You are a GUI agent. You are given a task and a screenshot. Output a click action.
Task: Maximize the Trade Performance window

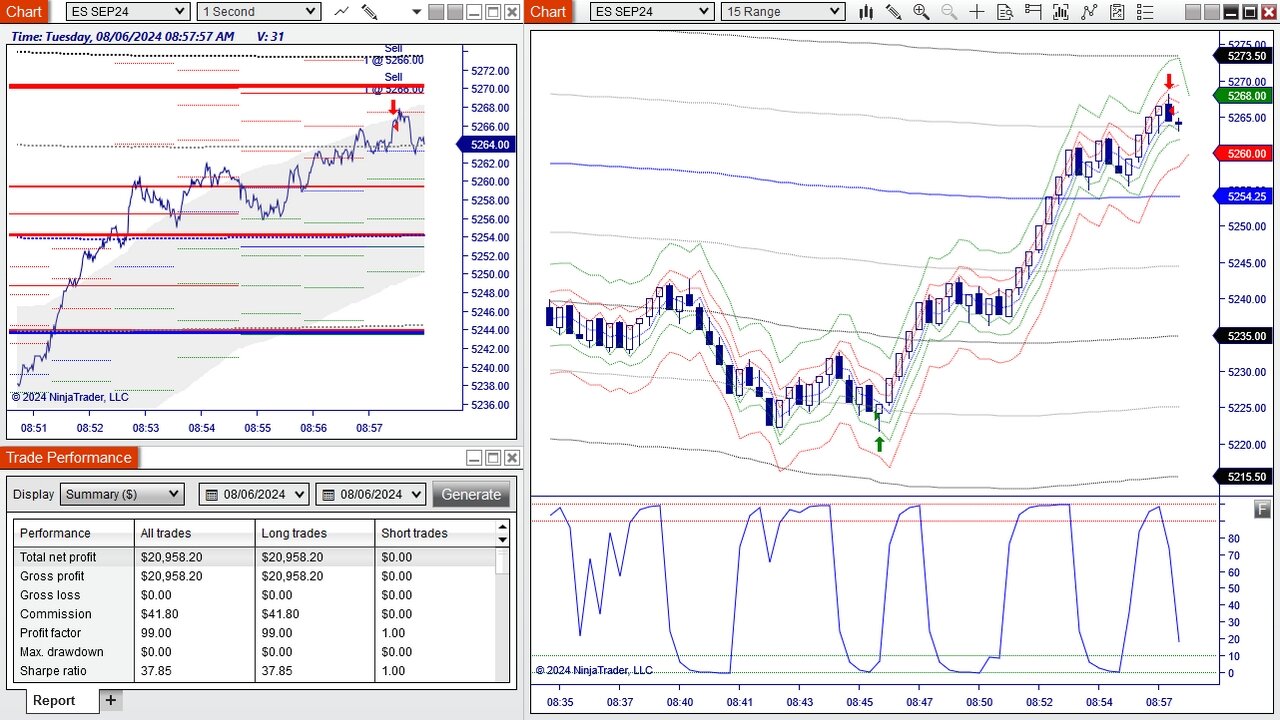[x=492, y=458]
